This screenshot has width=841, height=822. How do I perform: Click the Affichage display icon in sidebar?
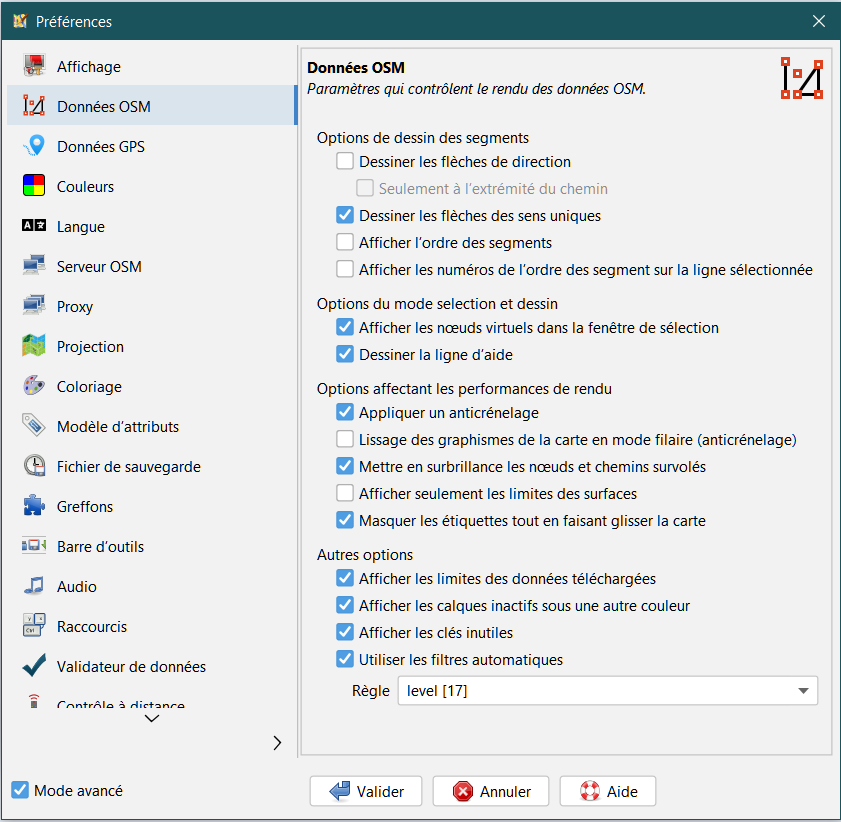34,67
